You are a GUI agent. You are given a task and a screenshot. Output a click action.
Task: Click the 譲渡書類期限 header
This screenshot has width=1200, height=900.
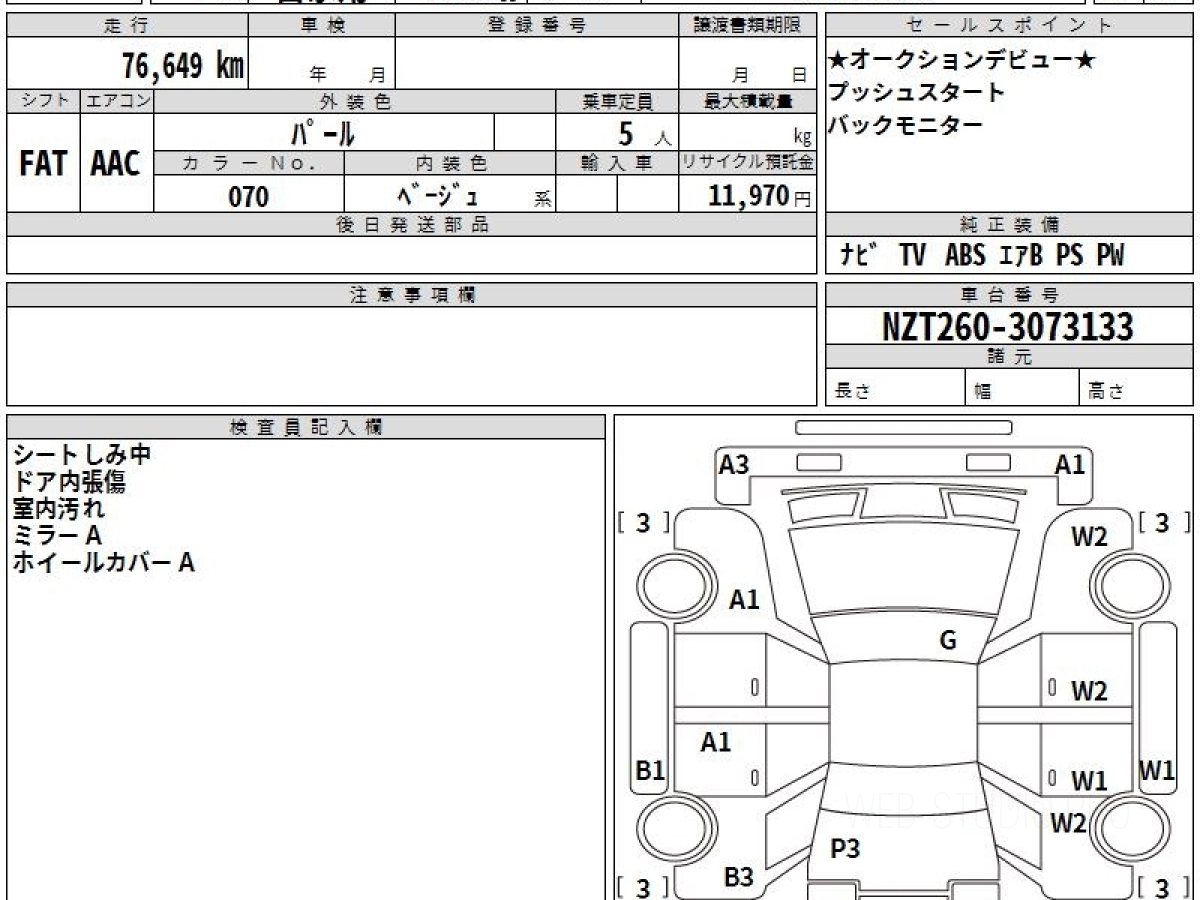747,26
